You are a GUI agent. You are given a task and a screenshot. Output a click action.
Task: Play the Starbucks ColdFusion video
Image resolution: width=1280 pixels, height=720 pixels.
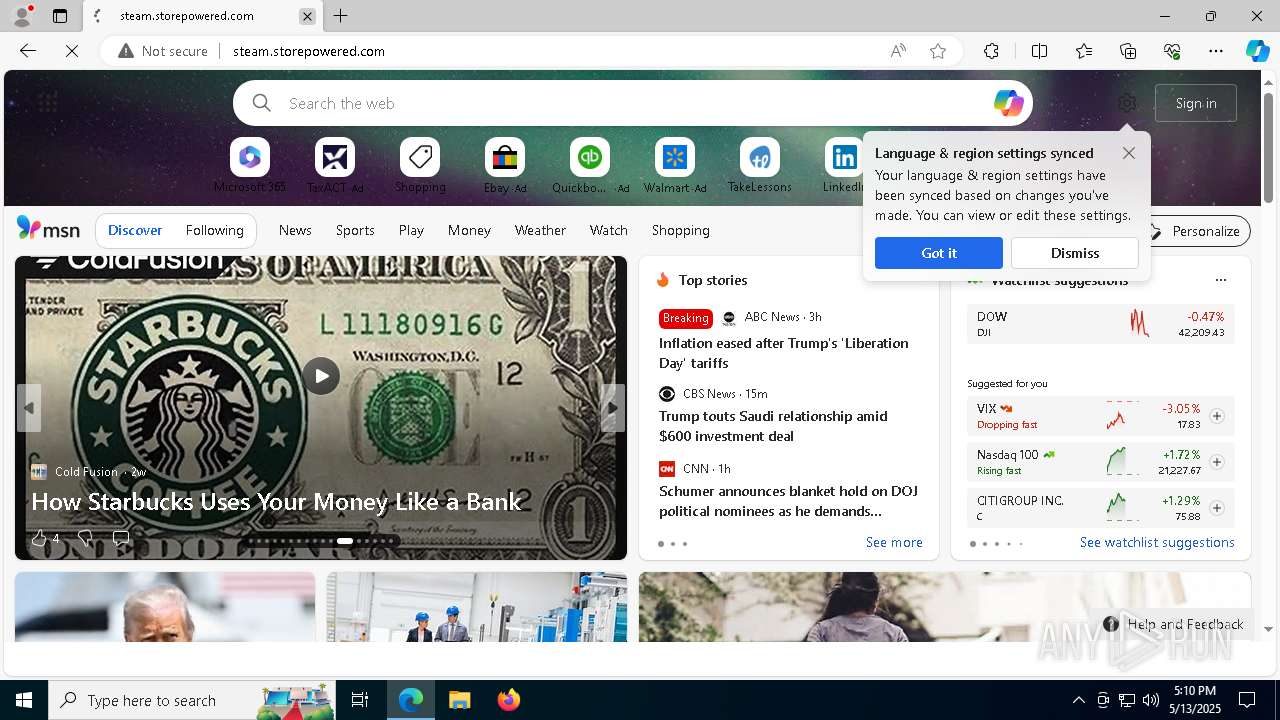(x=321, y=376)
